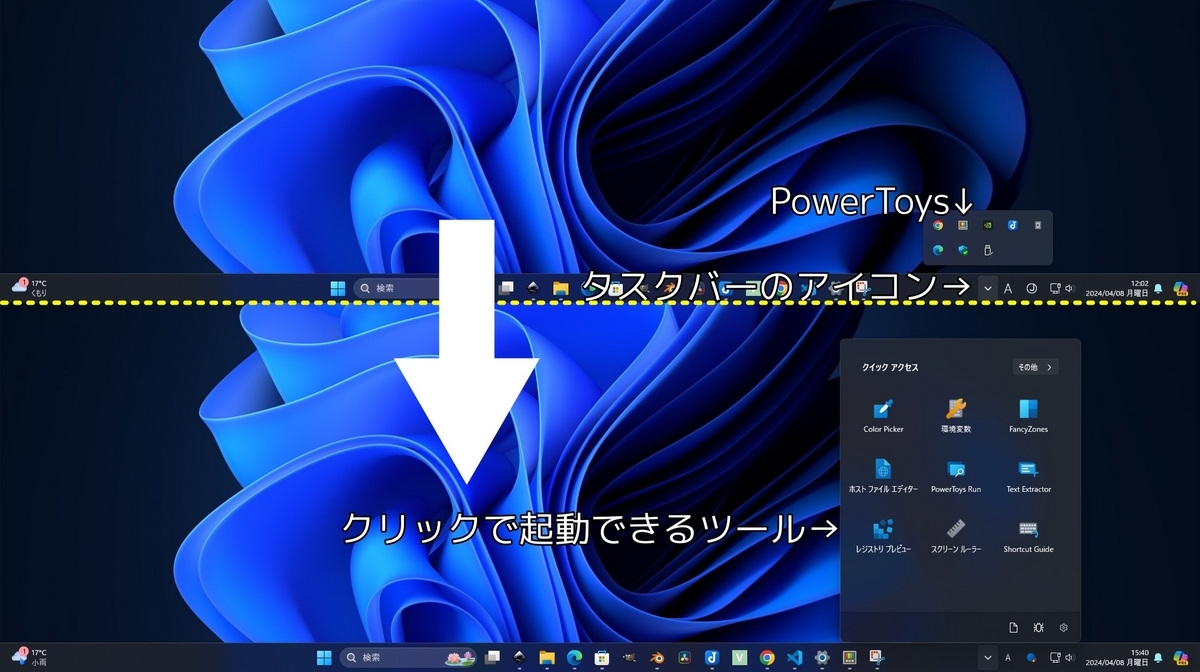Launch Blender from the taskbar
This screenshot has height=672, width=1200.
point(656,657)
